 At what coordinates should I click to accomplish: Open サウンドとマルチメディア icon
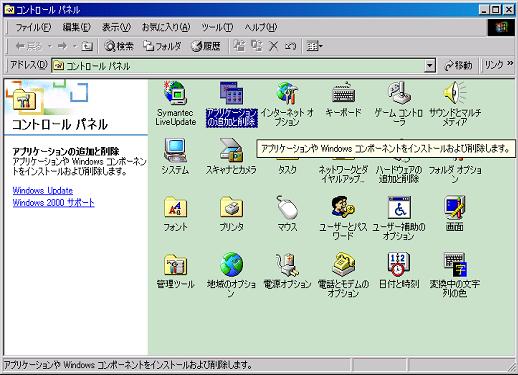(455, 93)
